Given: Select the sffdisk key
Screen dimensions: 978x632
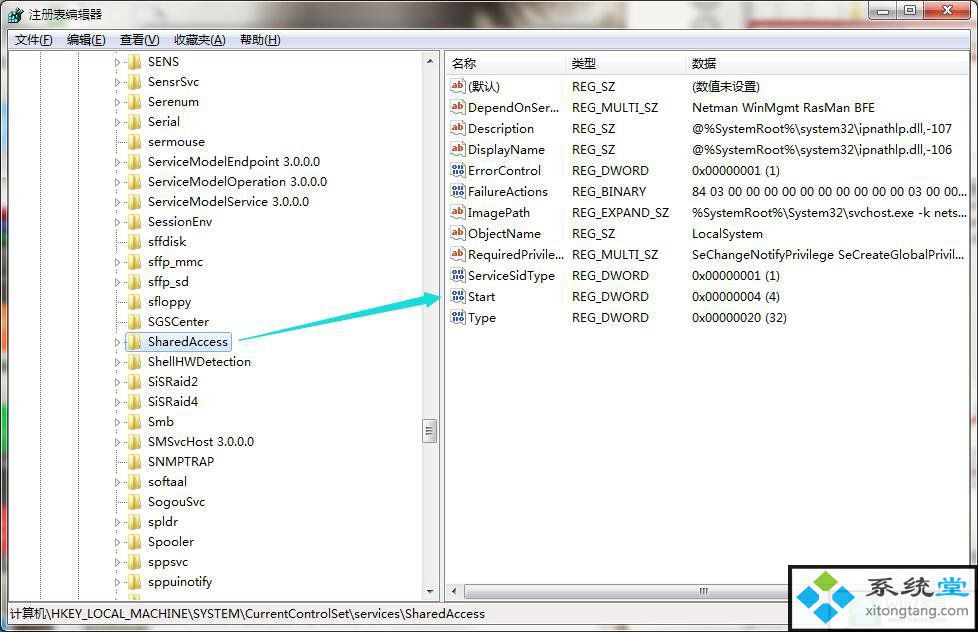Looking at the screenshot, I should (x=167, y=241).
